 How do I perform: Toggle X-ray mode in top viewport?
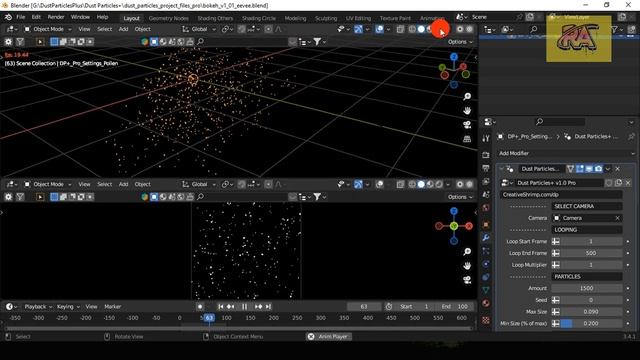point(400,29)
